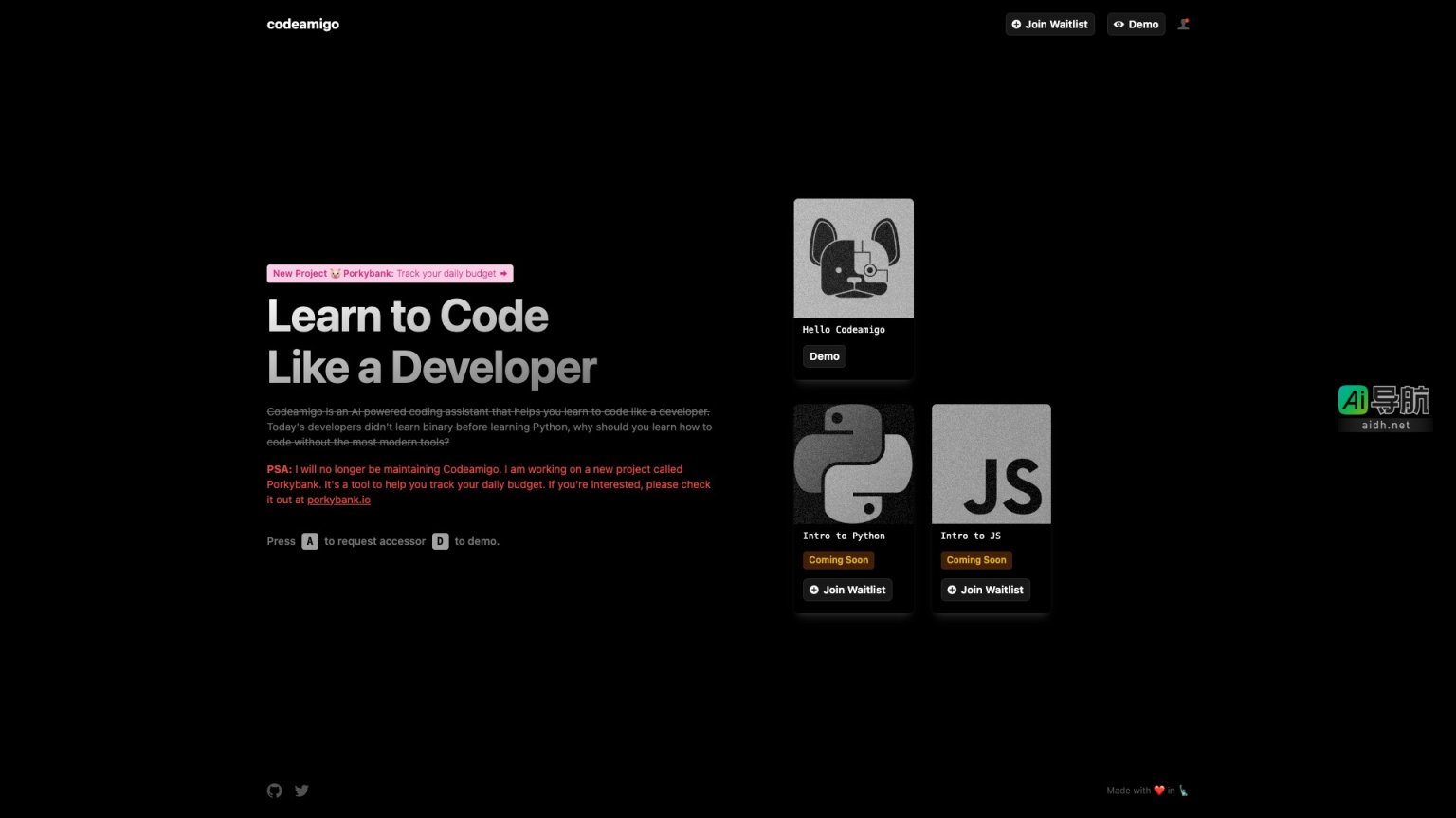The width and height of the screenshot is (1456, 818).
Task: Click the heart emoji in the footer
Action: [1158, 790]
